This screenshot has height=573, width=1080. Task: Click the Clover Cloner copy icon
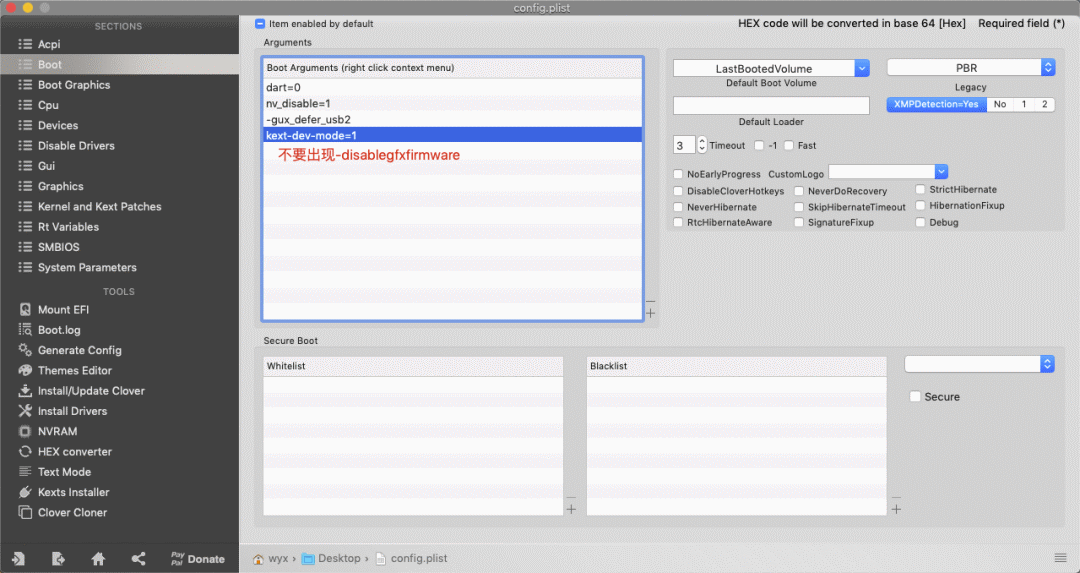(25, 512)
